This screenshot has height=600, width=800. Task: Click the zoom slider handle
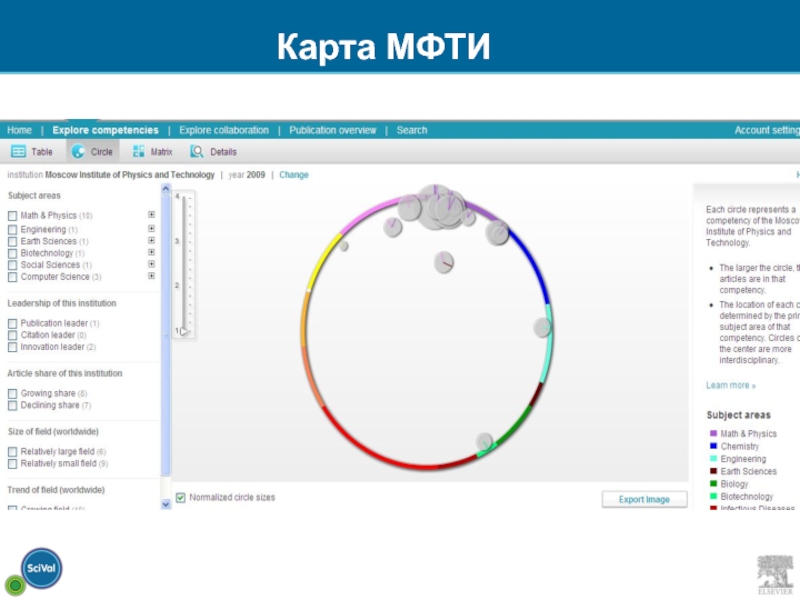[184, 331]
